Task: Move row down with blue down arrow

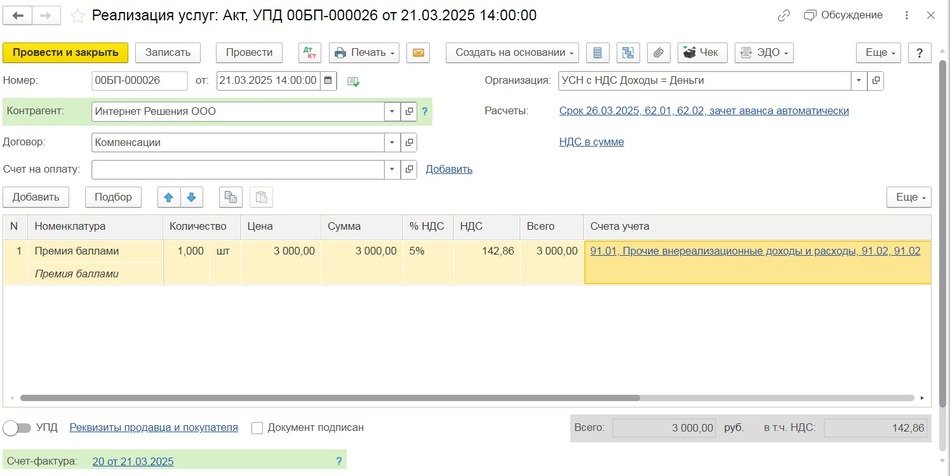Action: coord(192,197)
